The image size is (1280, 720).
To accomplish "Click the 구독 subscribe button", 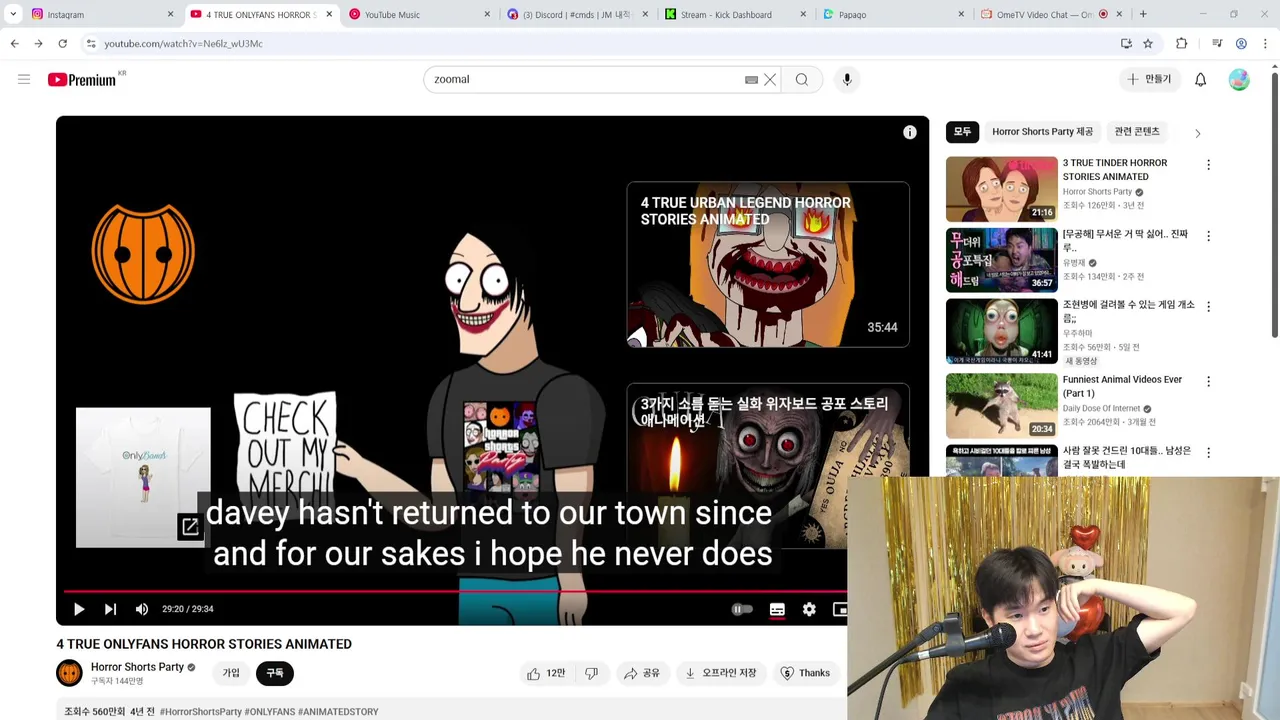I will tap(275, 674).
